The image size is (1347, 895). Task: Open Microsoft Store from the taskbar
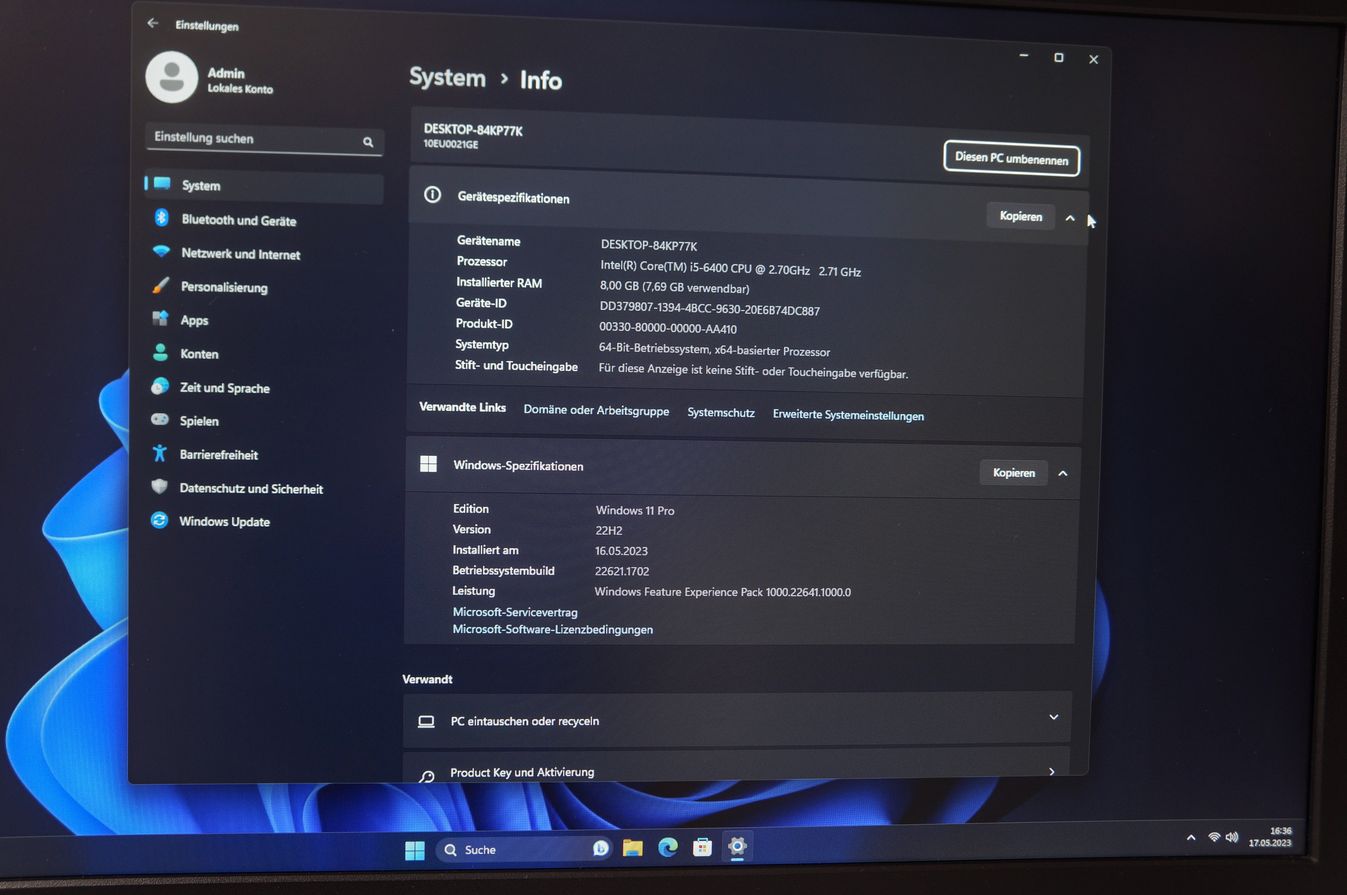click(702, 847)
